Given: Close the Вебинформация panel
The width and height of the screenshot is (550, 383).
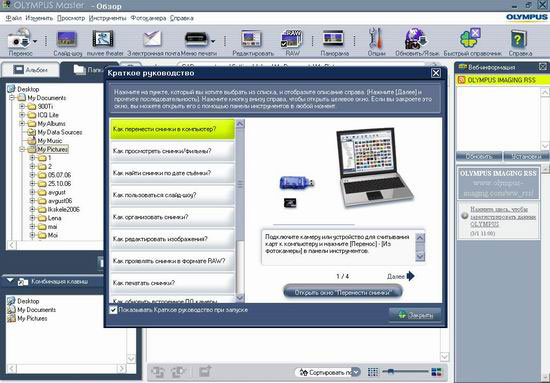Looking at the screenshot, I should [543, 67].
